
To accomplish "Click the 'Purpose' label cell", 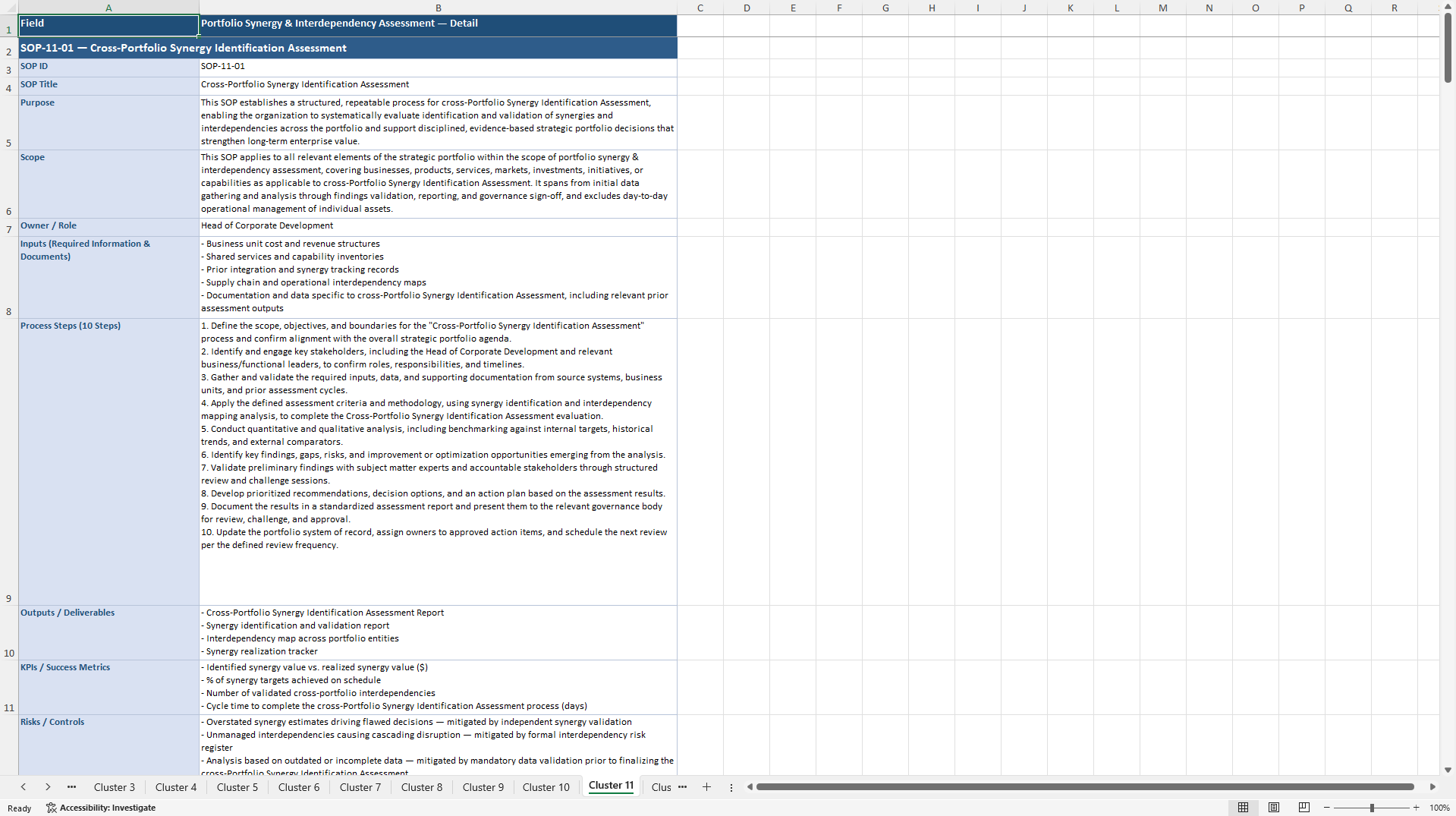I will [x=108, y=122].
